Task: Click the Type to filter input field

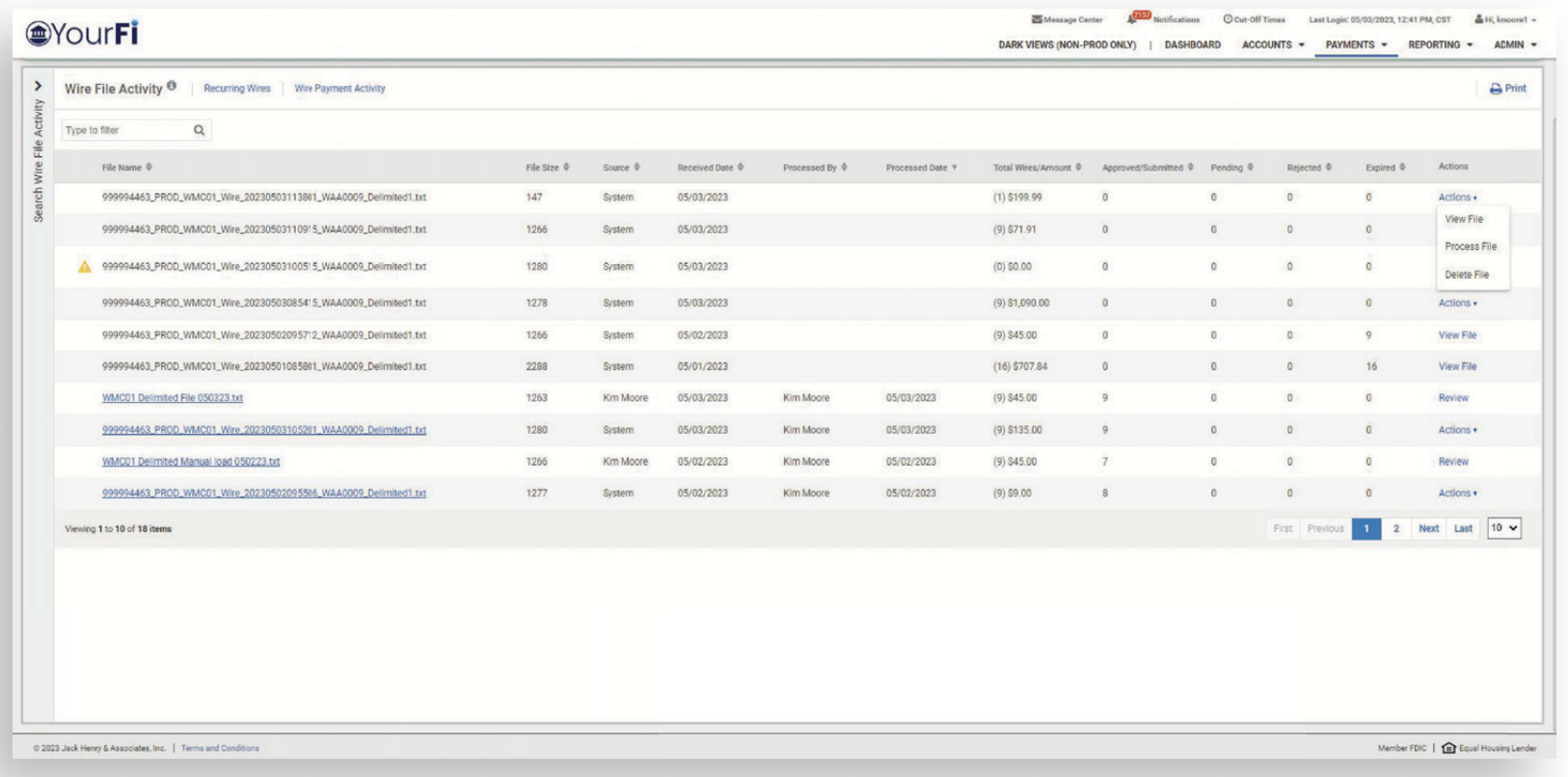Action: pyautogui.click(x=125, y=130)
